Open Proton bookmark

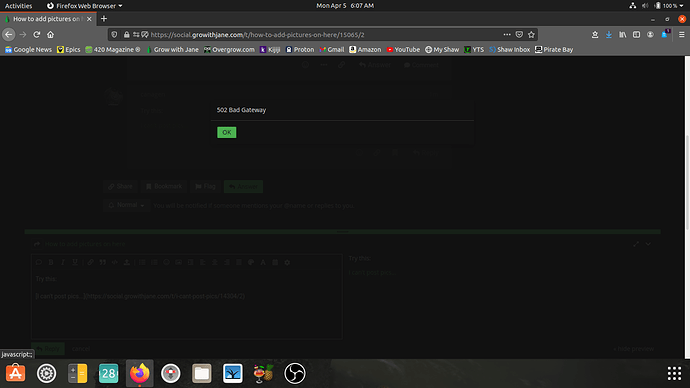pyautogui.click(x=300, y=50)
